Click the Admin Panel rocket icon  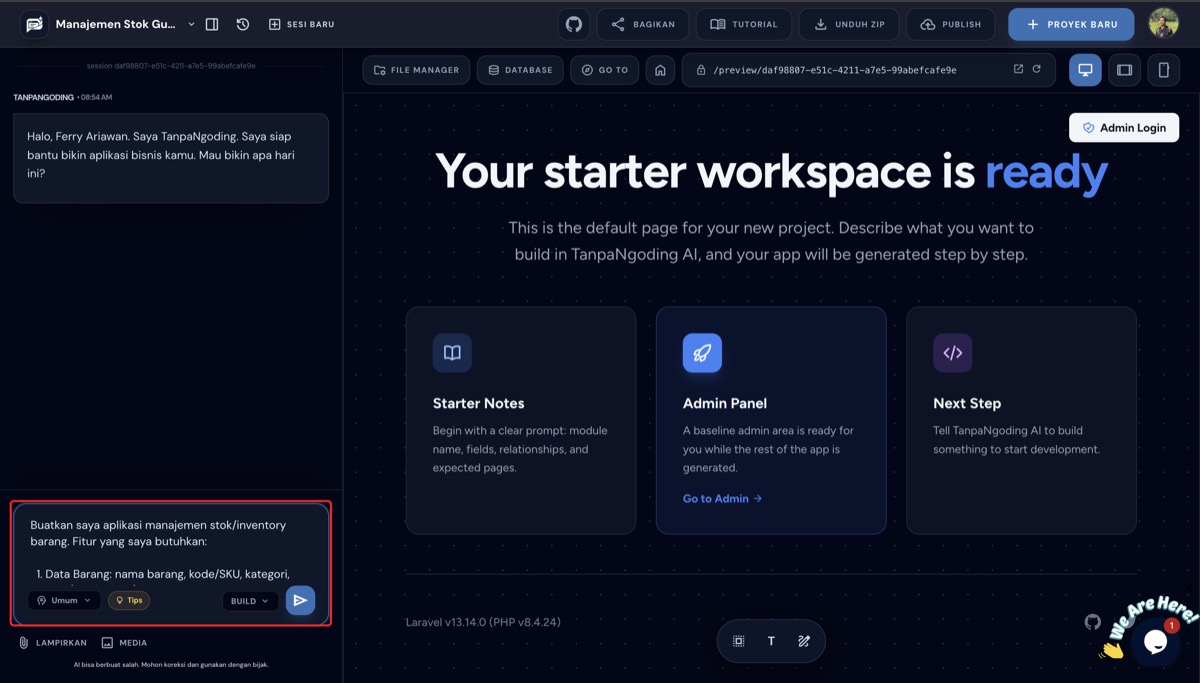pyautogui.click(x=702, y=352)
